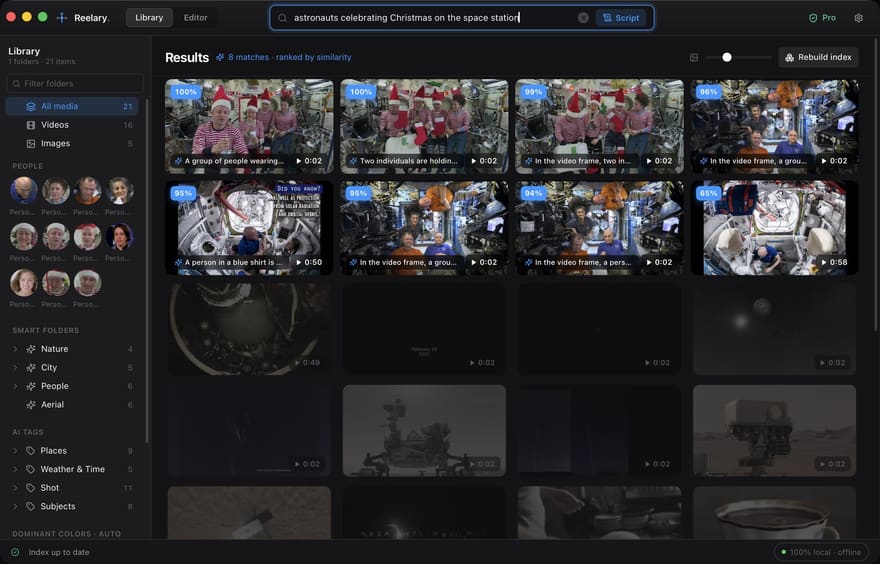Click the Index up to date checkmark icon

(x=15, y=552)
